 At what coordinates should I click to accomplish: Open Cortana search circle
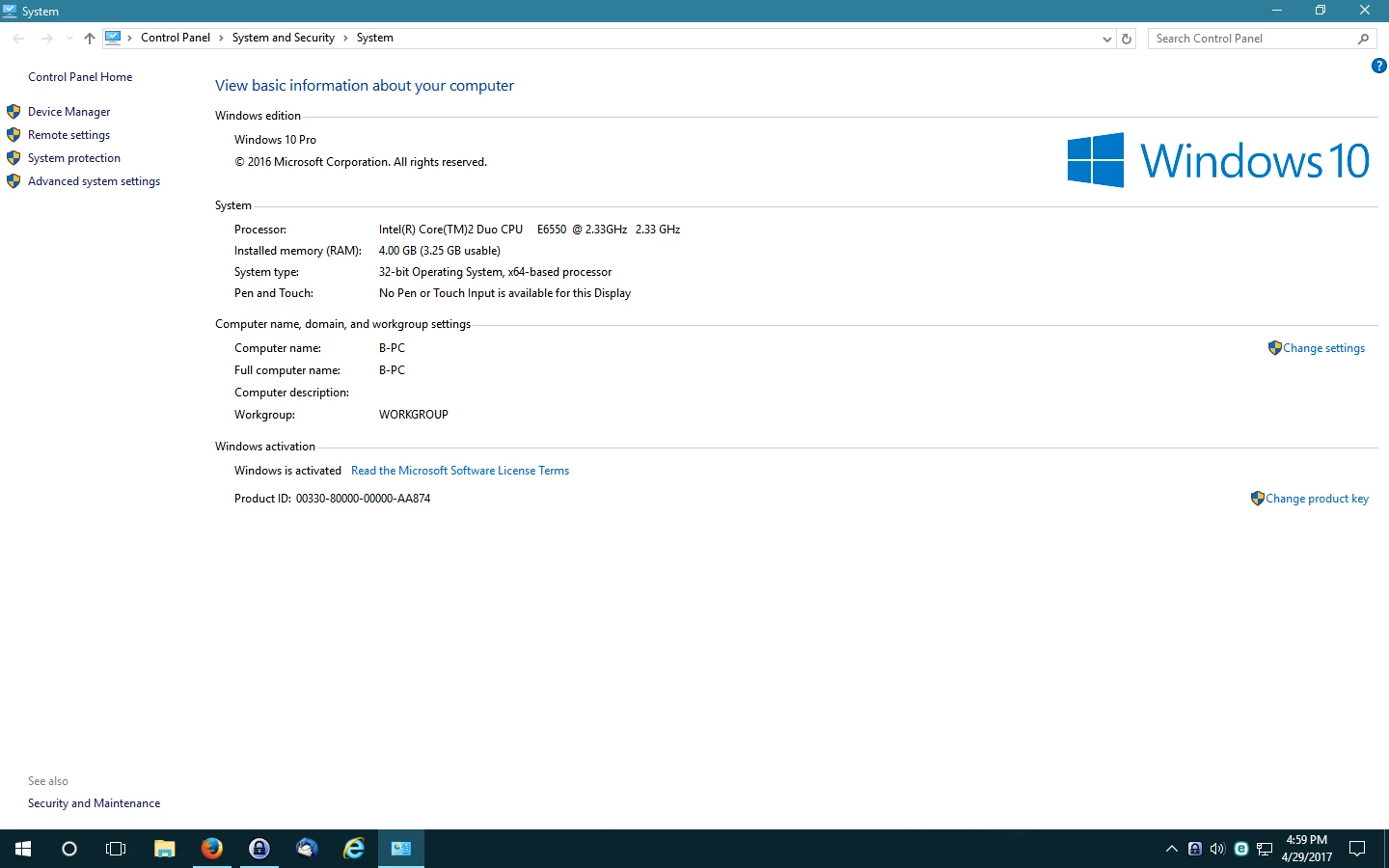[69, 849]
